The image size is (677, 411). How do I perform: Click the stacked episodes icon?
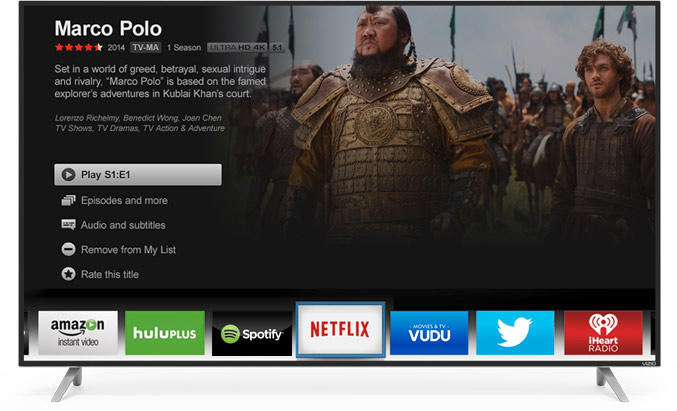tap(68, 200)
